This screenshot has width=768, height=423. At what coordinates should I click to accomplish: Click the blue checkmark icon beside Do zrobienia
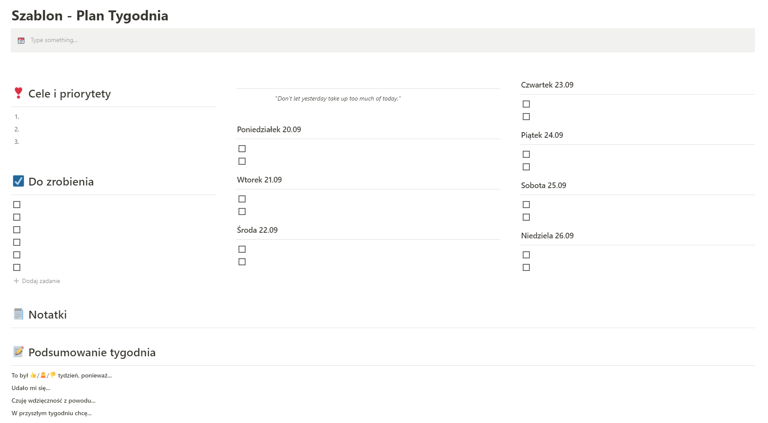pos(18,181)
